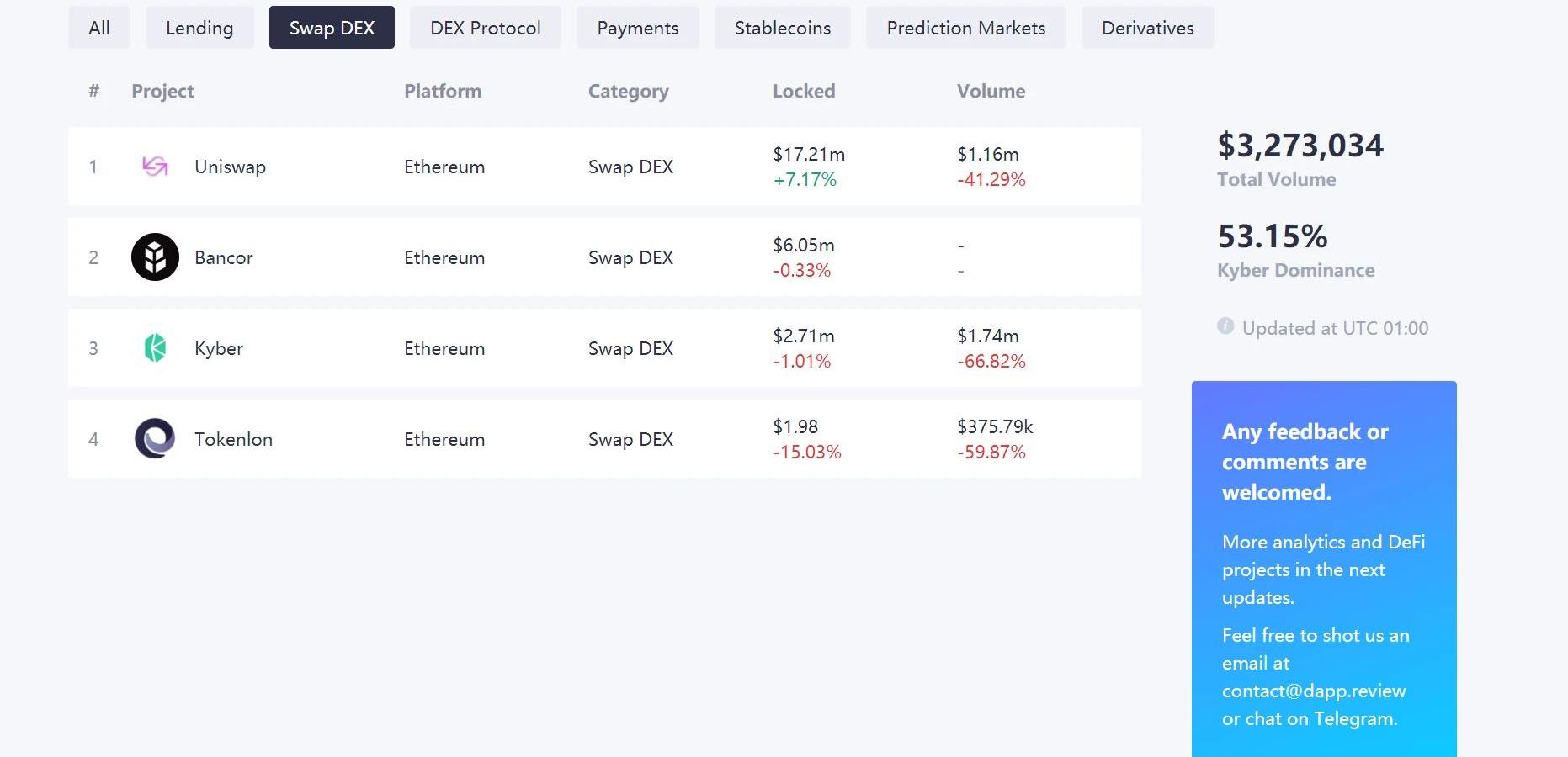This screenshot has width=1568, height=757.
Task: Click Bancor's locked change -0.33%
Action: [x=802, y=270]
